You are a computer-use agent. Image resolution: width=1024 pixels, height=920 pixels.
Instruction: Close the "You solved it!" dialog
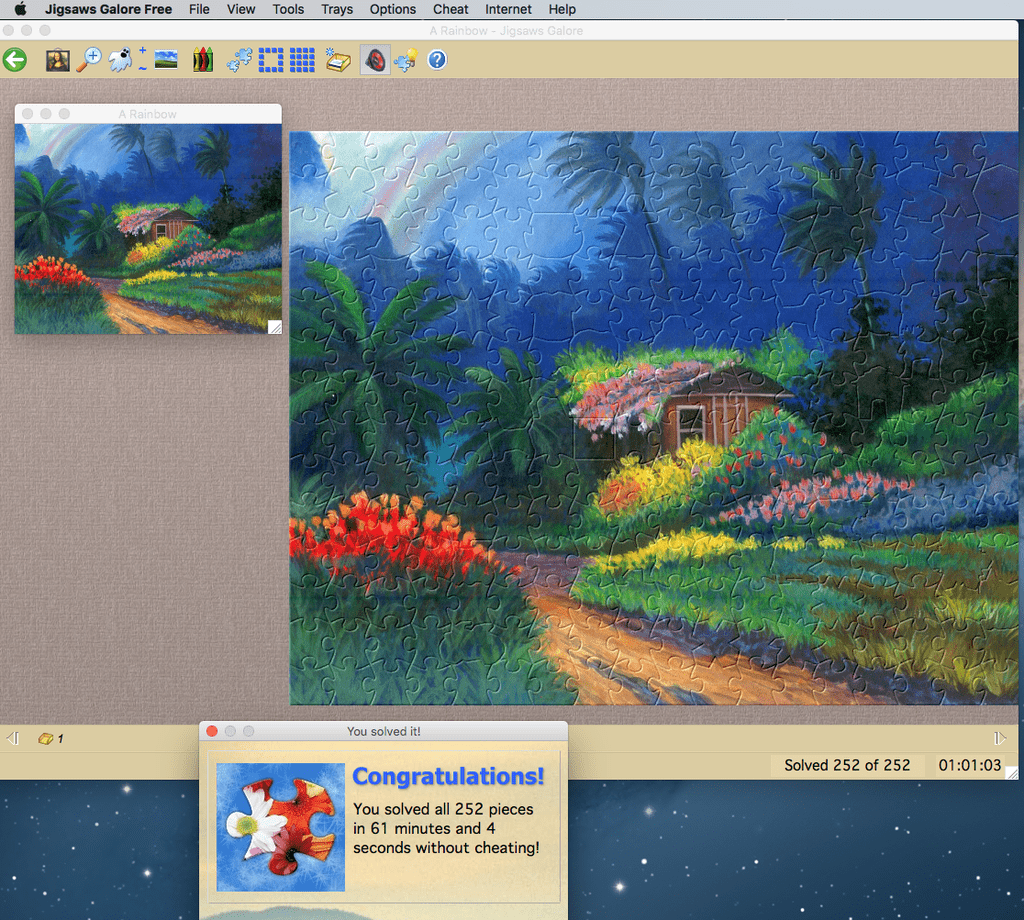click(x=212, y=731)
